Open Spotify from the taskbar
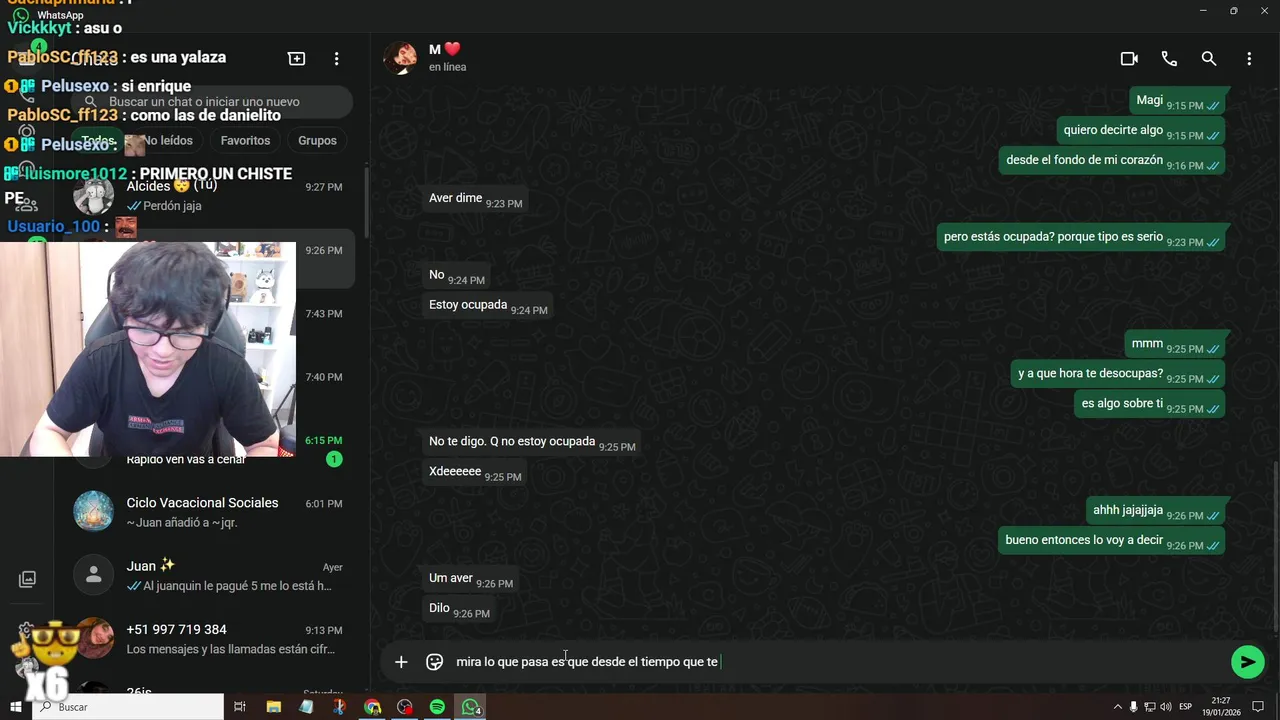The height and width of the screenshot is (720, 1280). click(x=437, y=707)
